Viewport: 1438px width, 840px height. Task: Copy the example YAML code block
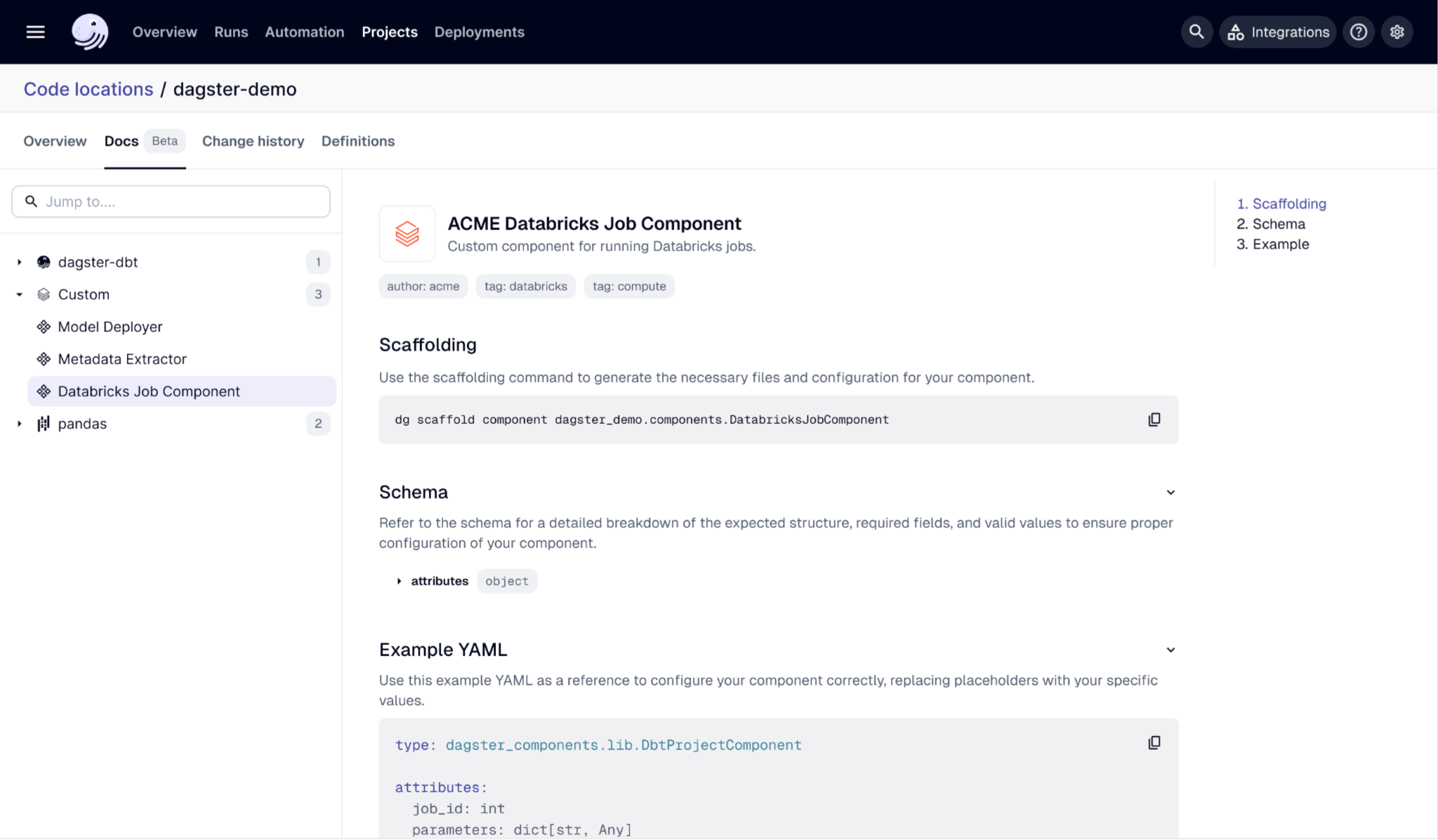pyautogui.click(x=1154, y=742)
